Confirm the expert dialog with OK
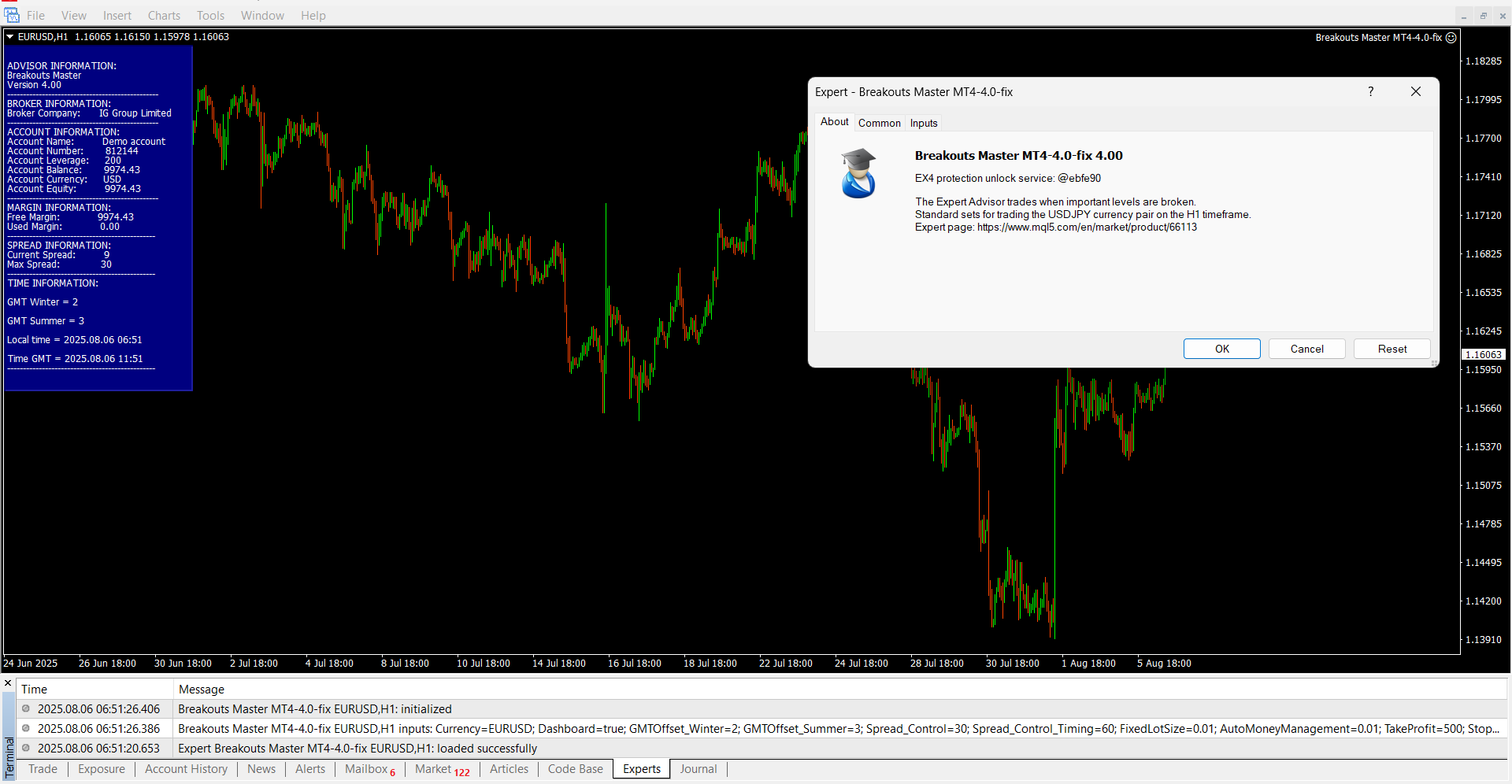Screen dimensions: 1512x784 click(x=1221, y=349)
